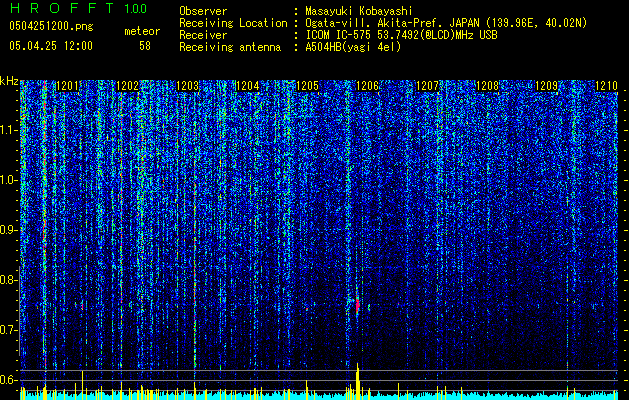
Task: Click the 1208 time marker
Action: (487, 86)
